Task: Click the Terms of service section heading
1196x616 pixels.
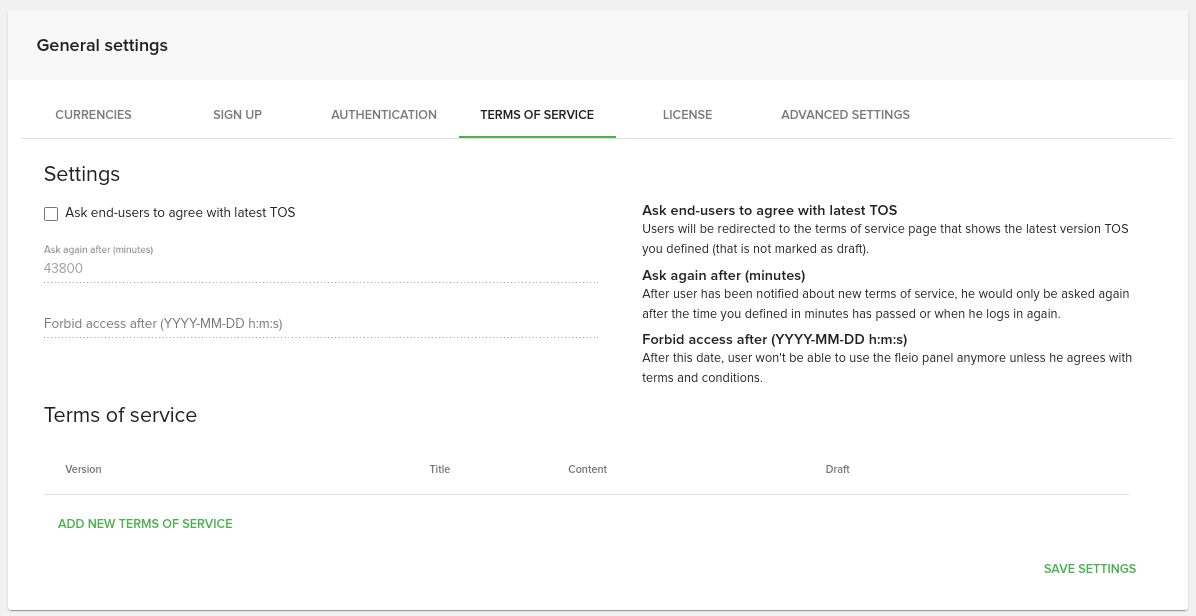Action: 120,415
